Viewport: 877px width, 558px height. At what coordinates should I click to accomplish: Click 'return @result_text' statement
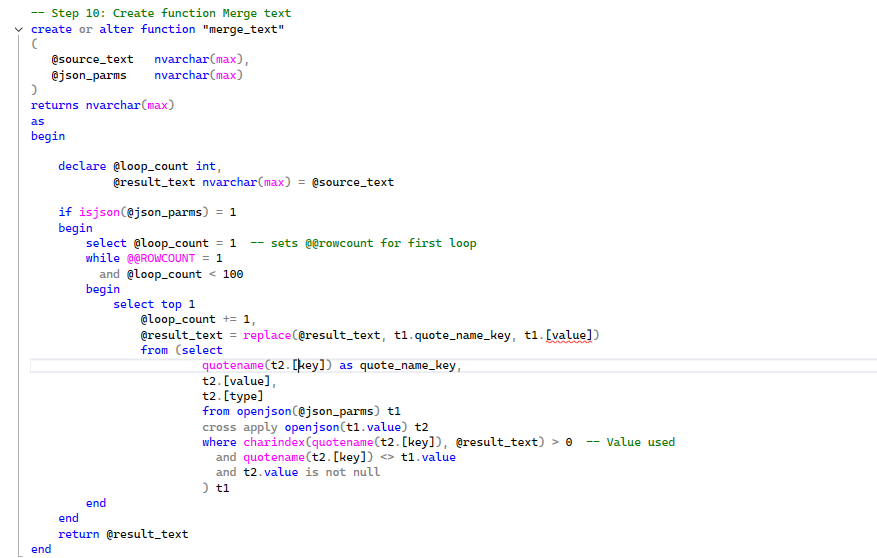click(x=123, y=534)
